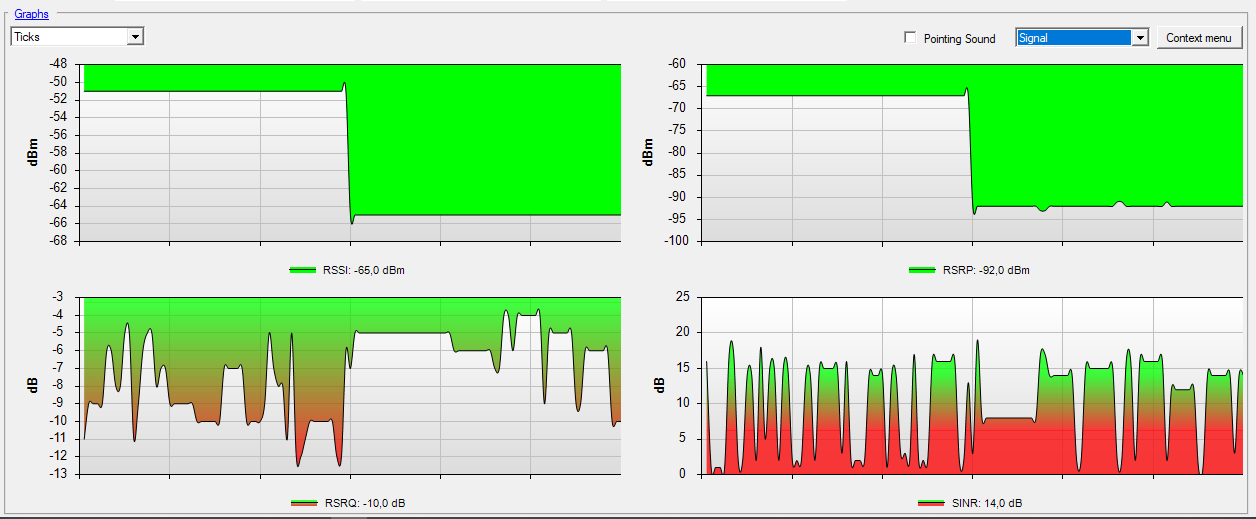1256x519 pixels.
Task: Click the 25 value on SINR axis
Action: pyautogui.click(x=682, y=297)
